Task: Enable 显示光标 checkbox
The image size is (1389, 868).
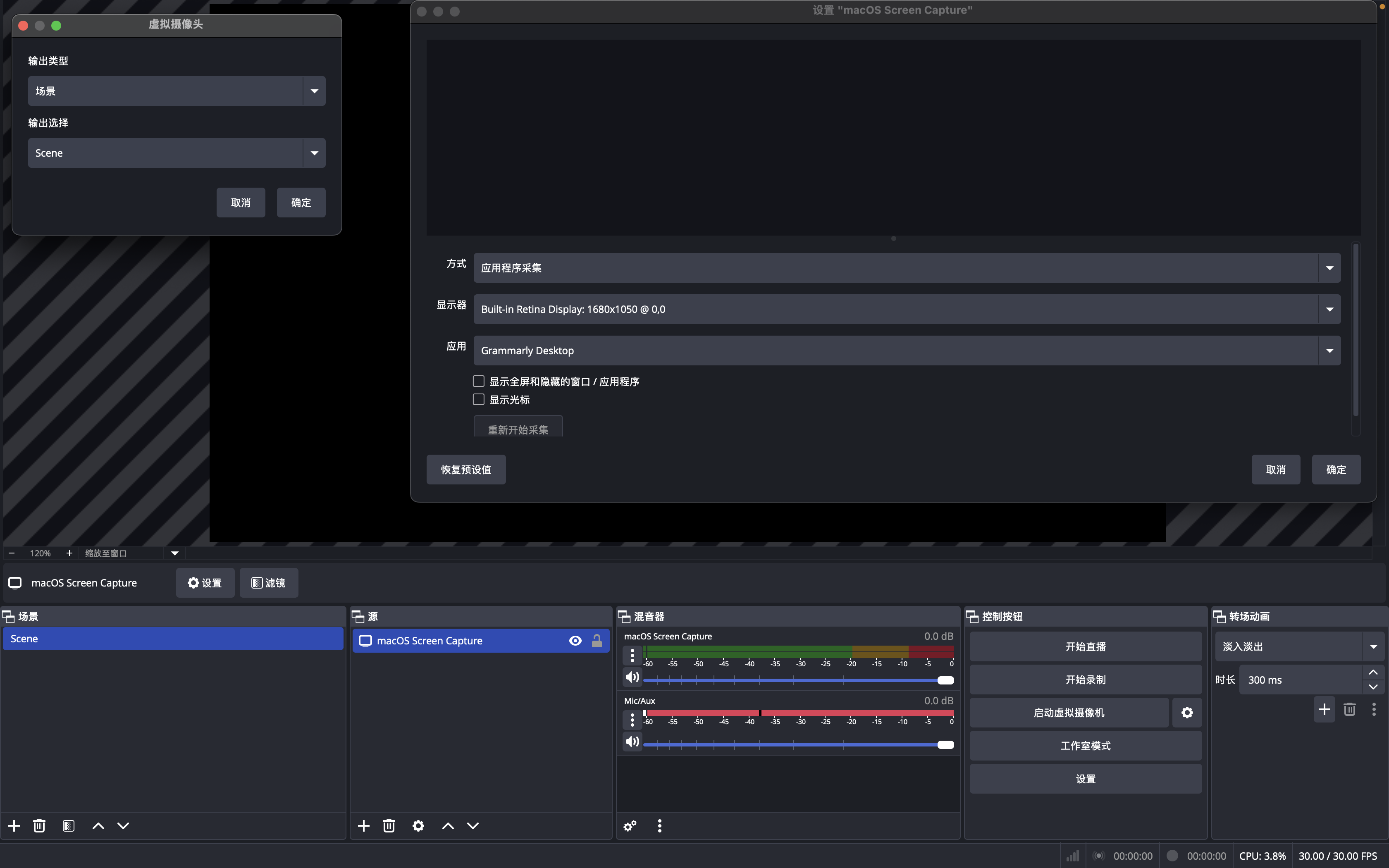Action: (x=478, y=400)
